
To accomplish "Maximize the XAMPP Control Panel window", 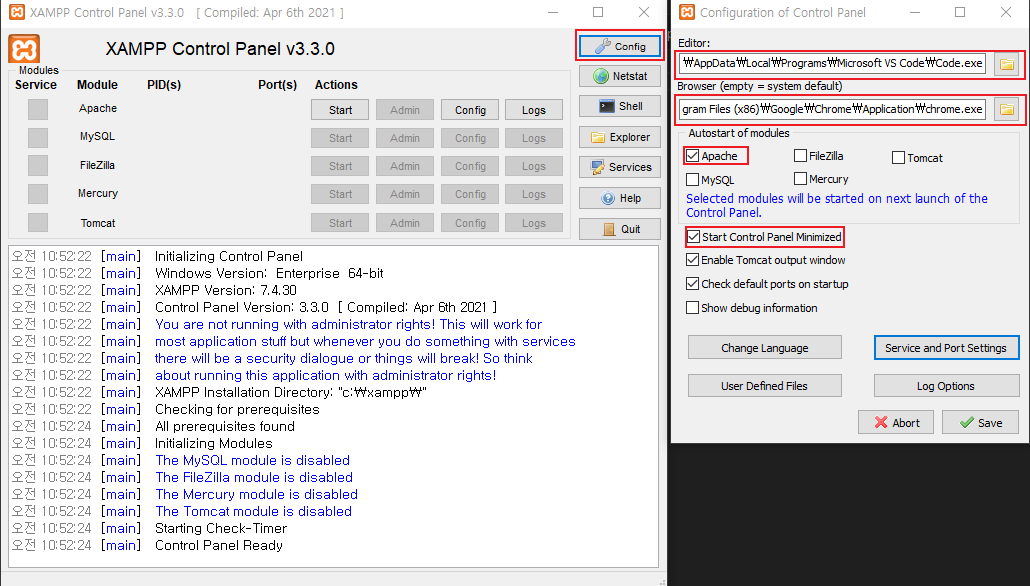I will (x=598, y=12).
